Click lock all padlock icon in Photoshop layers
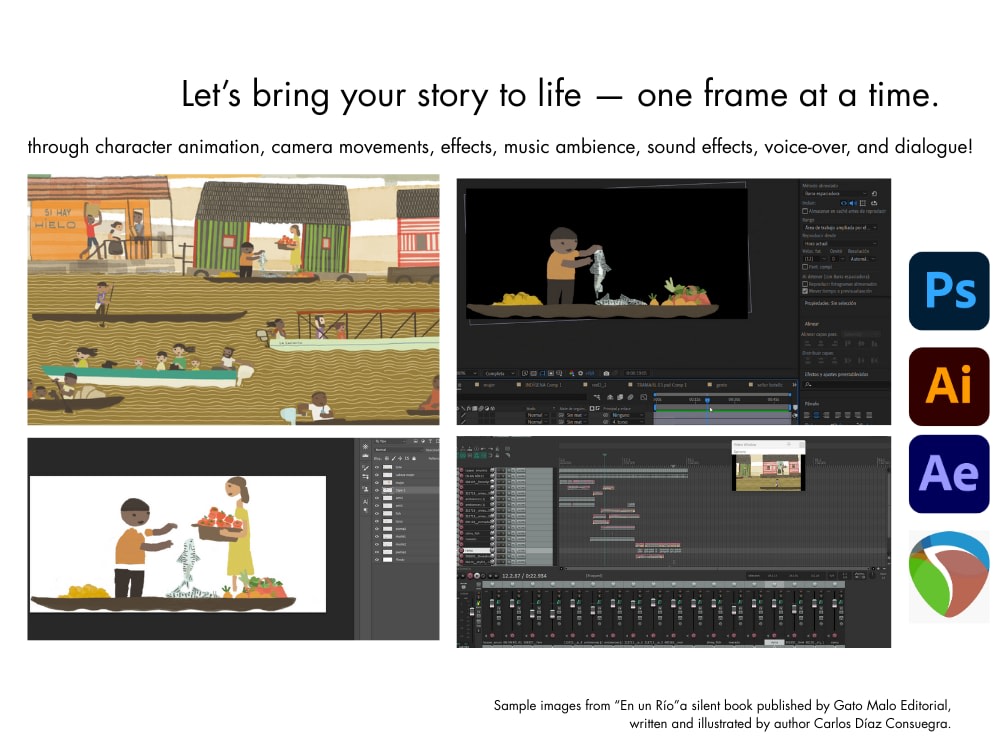The width and height of the screenshot is (1000, 750). click(414, 459)
